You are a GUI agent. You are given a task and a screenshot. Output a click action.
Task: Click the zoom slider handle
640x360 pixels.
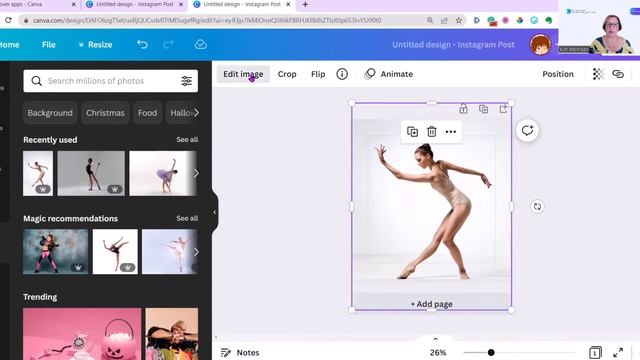pos(491,352)
